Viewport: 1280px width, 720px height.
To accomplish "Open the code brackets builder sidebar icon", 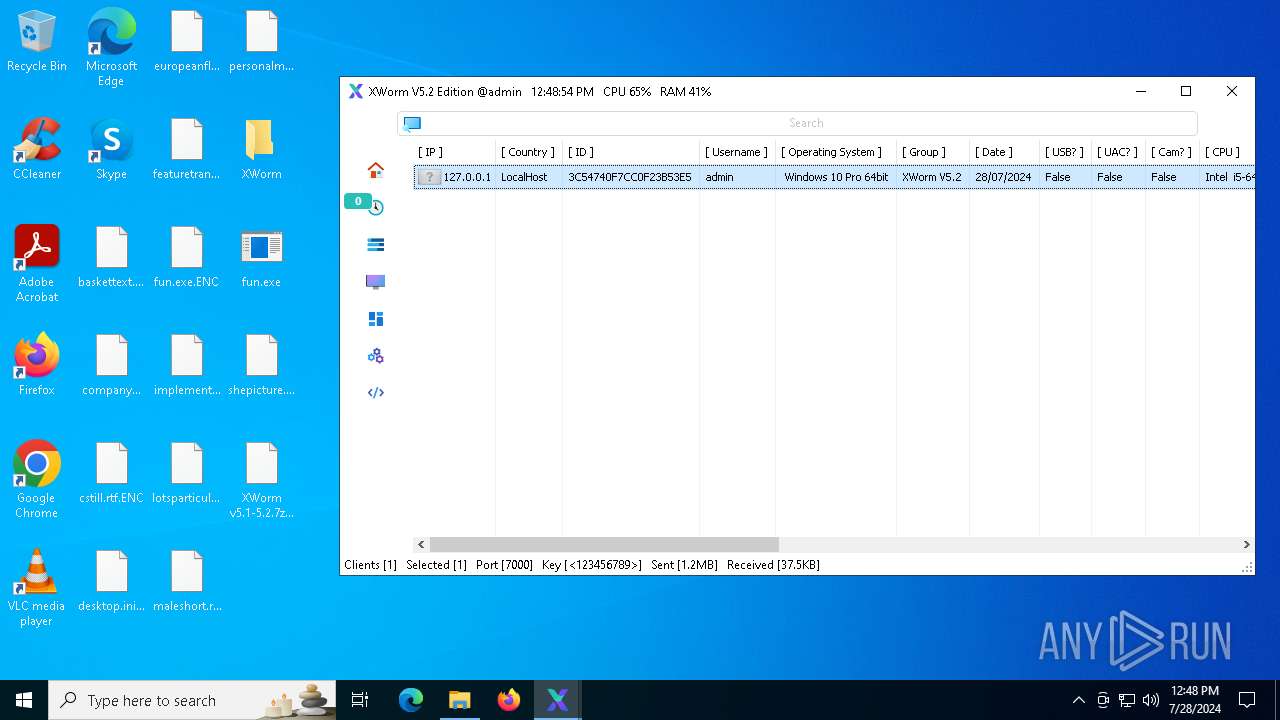I will 376,393.
